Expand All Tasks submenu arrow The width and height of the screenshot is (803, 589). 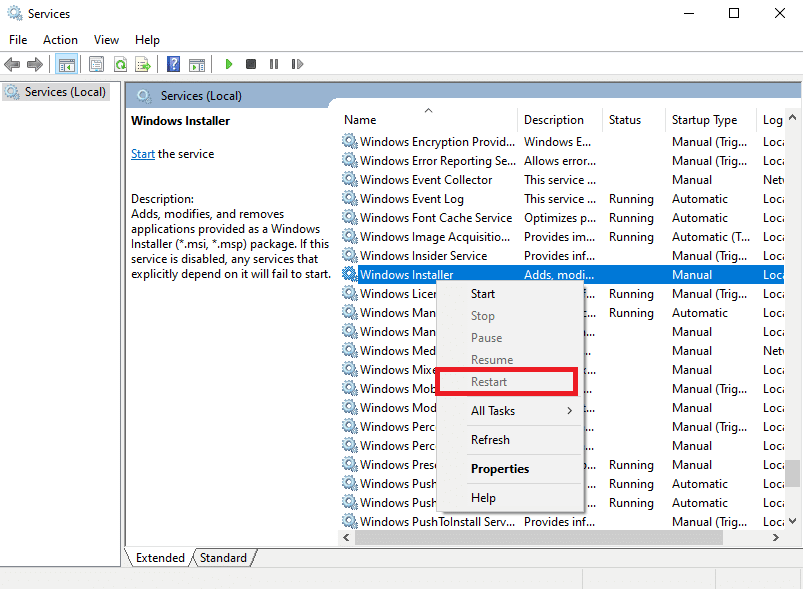pyautogui.click(x=569, y=411)
